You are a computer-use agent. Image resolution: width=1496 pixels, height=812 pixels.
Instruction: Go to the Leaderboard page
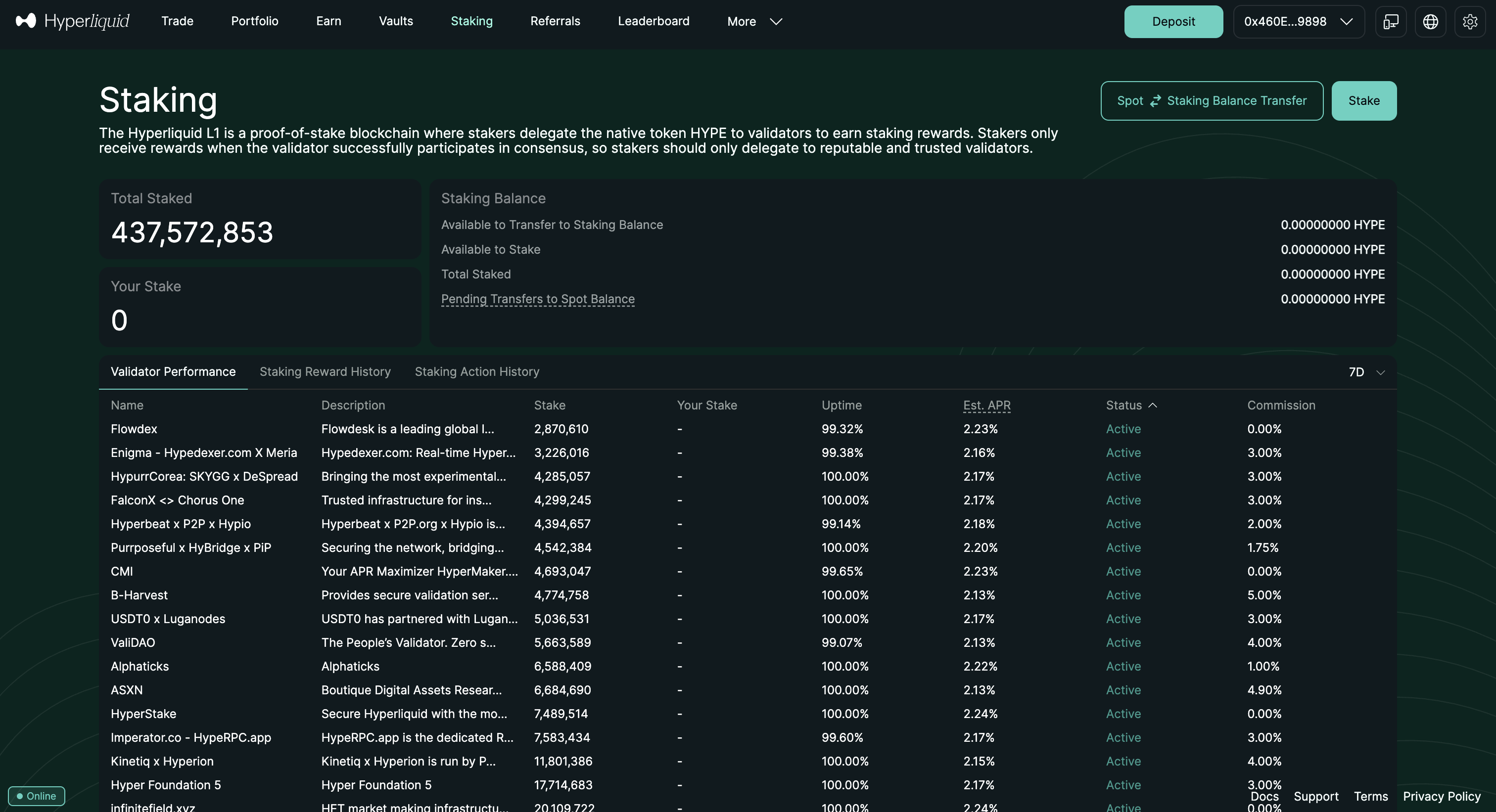654,21
